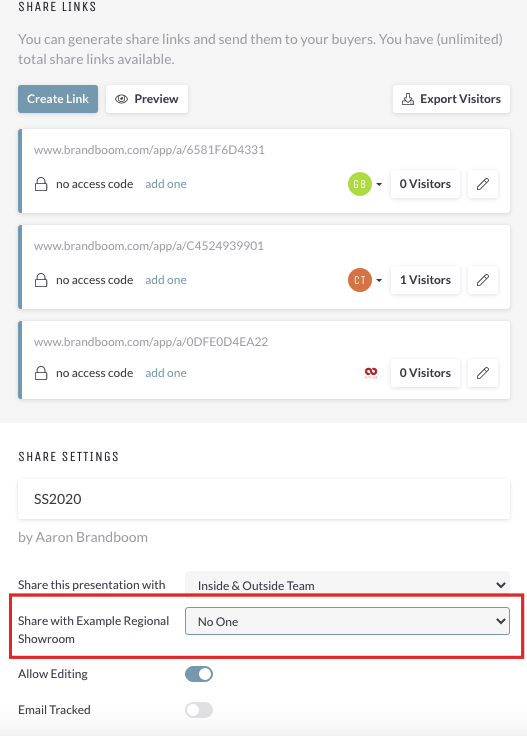Click the lock icon on first share link
This screenshot has width=527, height=736.
[41, 184]
